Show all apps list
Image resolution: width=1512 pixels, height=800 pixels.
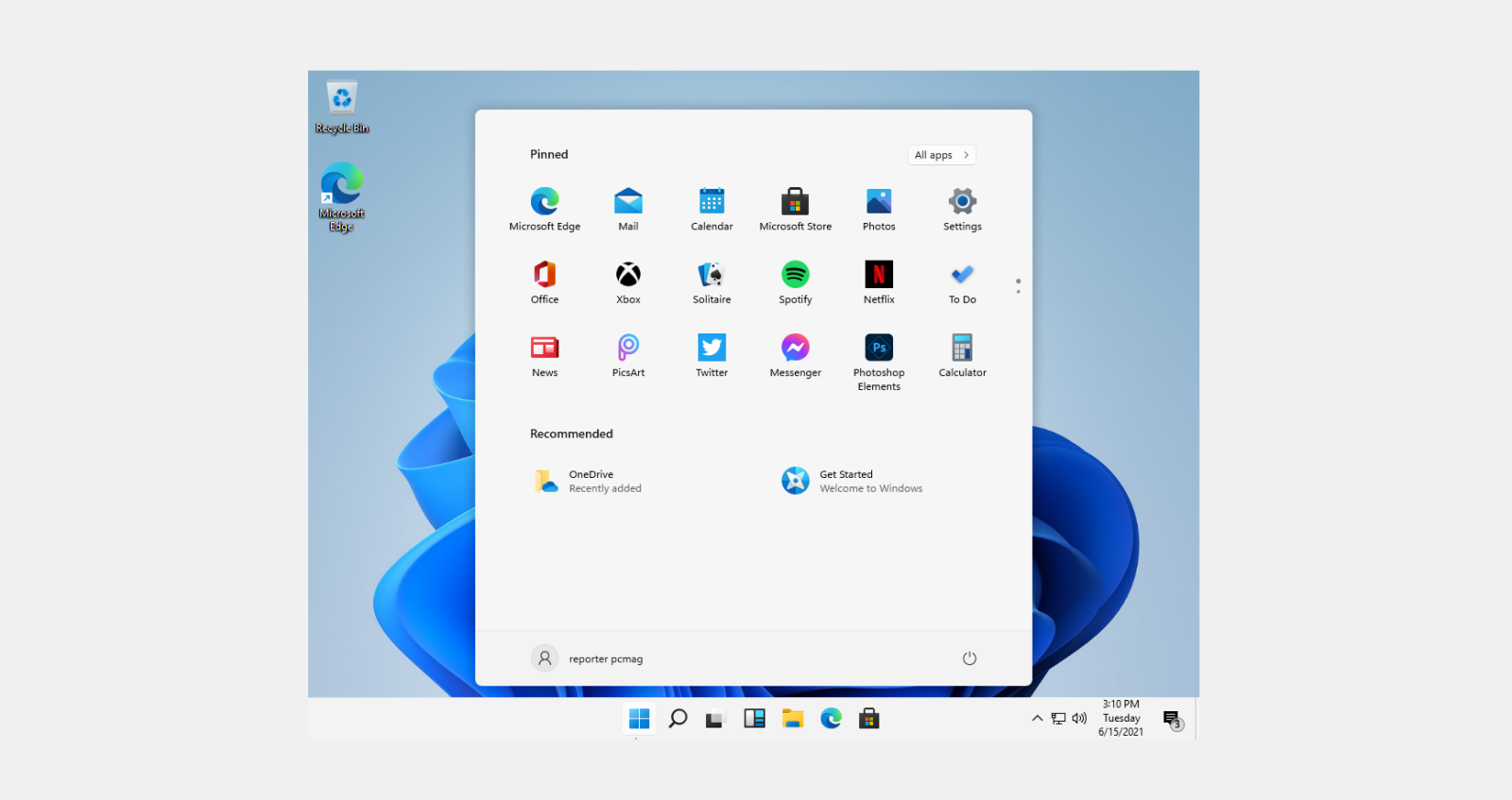(x=942, y=155)
